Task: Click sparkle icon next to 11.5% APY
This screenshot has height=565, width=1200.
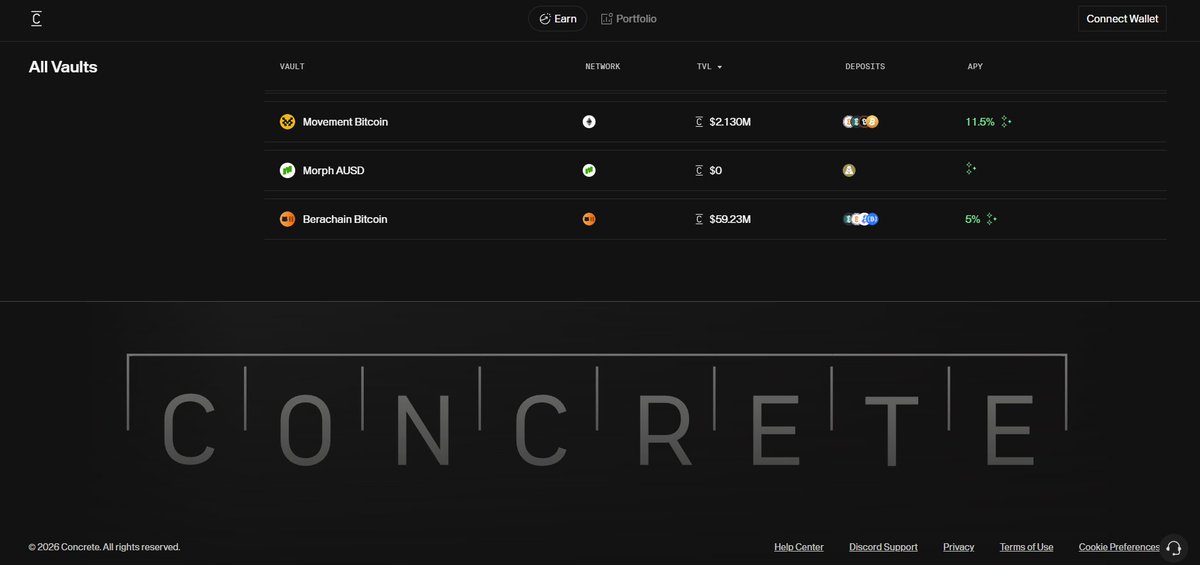Action: pos(1006,122)
